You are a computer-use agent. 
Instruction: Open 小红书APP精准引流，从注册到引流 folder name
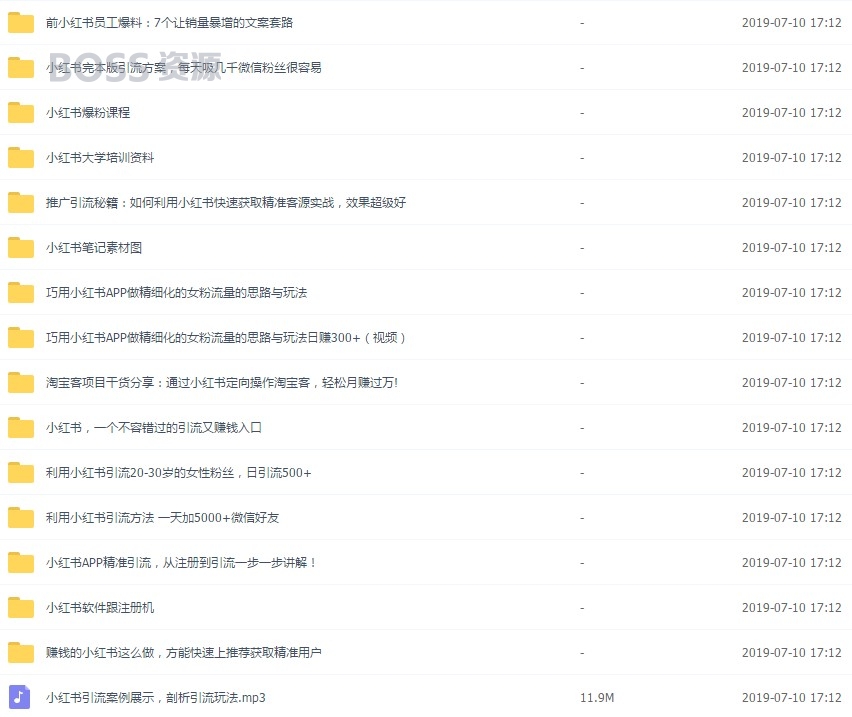point(181,563)
